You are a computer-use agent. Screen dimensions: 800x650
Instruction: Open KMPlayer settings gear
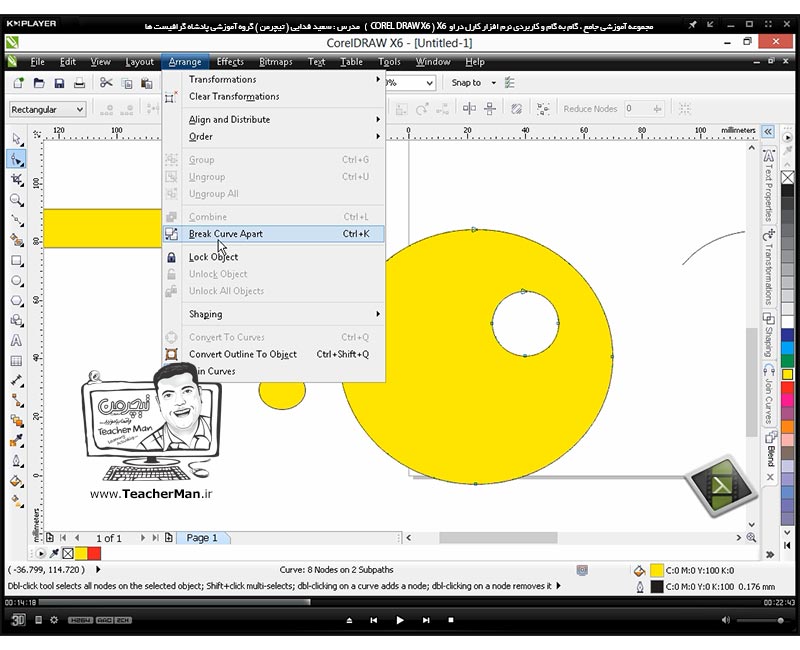pos(54,620)
